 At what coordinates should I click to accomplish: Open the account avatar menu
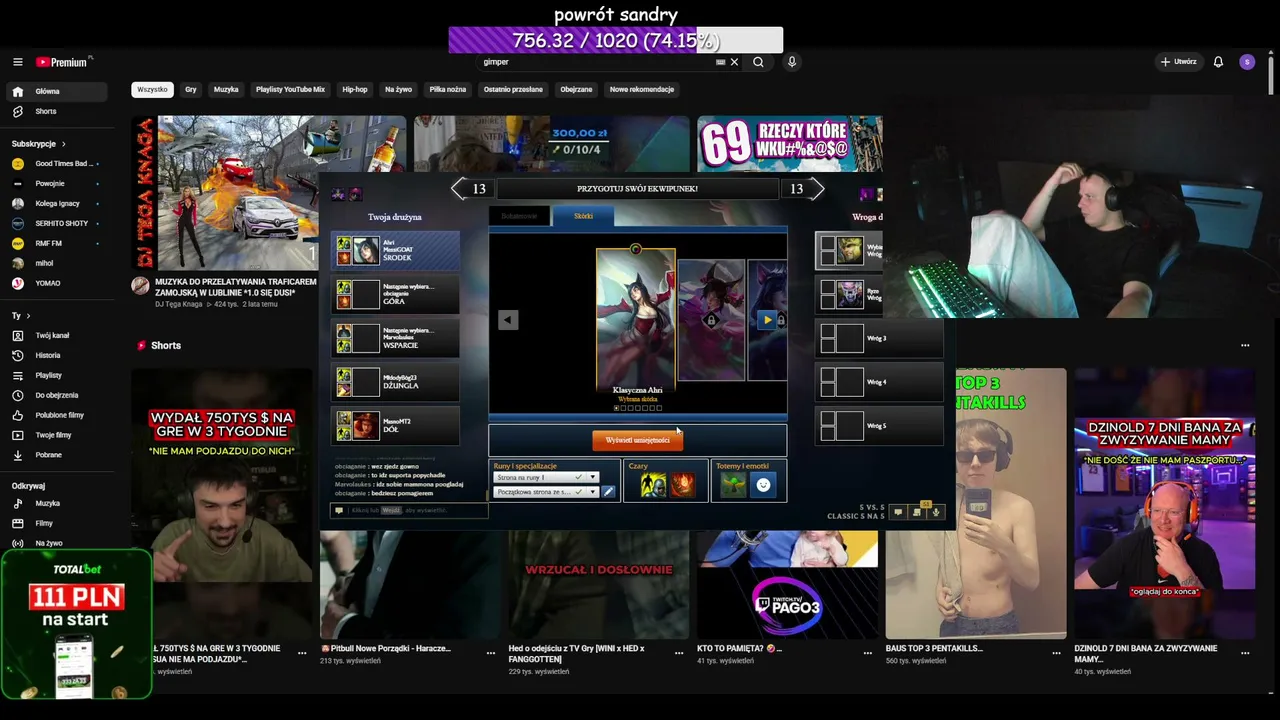coord(1247,62)
